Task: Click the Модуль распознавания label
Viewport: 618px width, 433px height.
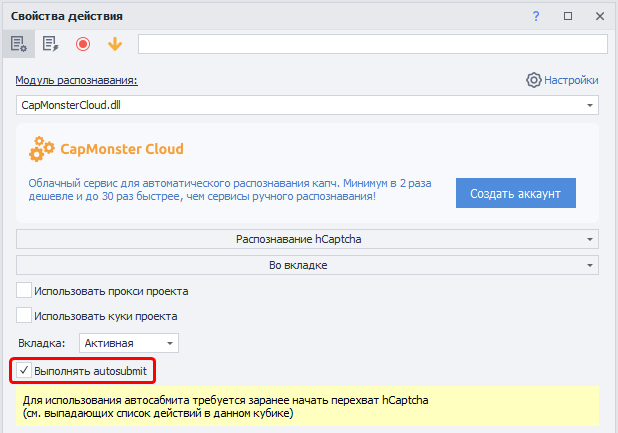Action: tap(76, 80)
